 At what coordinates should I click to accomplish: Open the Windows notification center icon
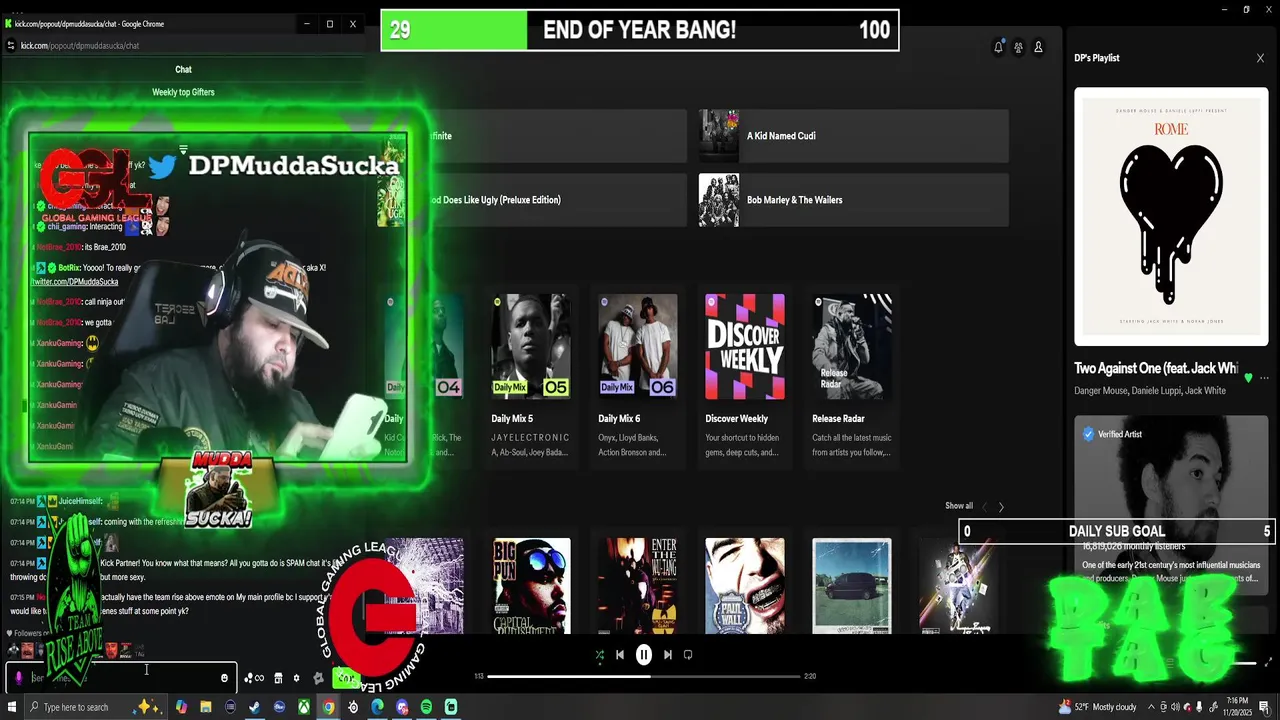tap(1265, 707)
